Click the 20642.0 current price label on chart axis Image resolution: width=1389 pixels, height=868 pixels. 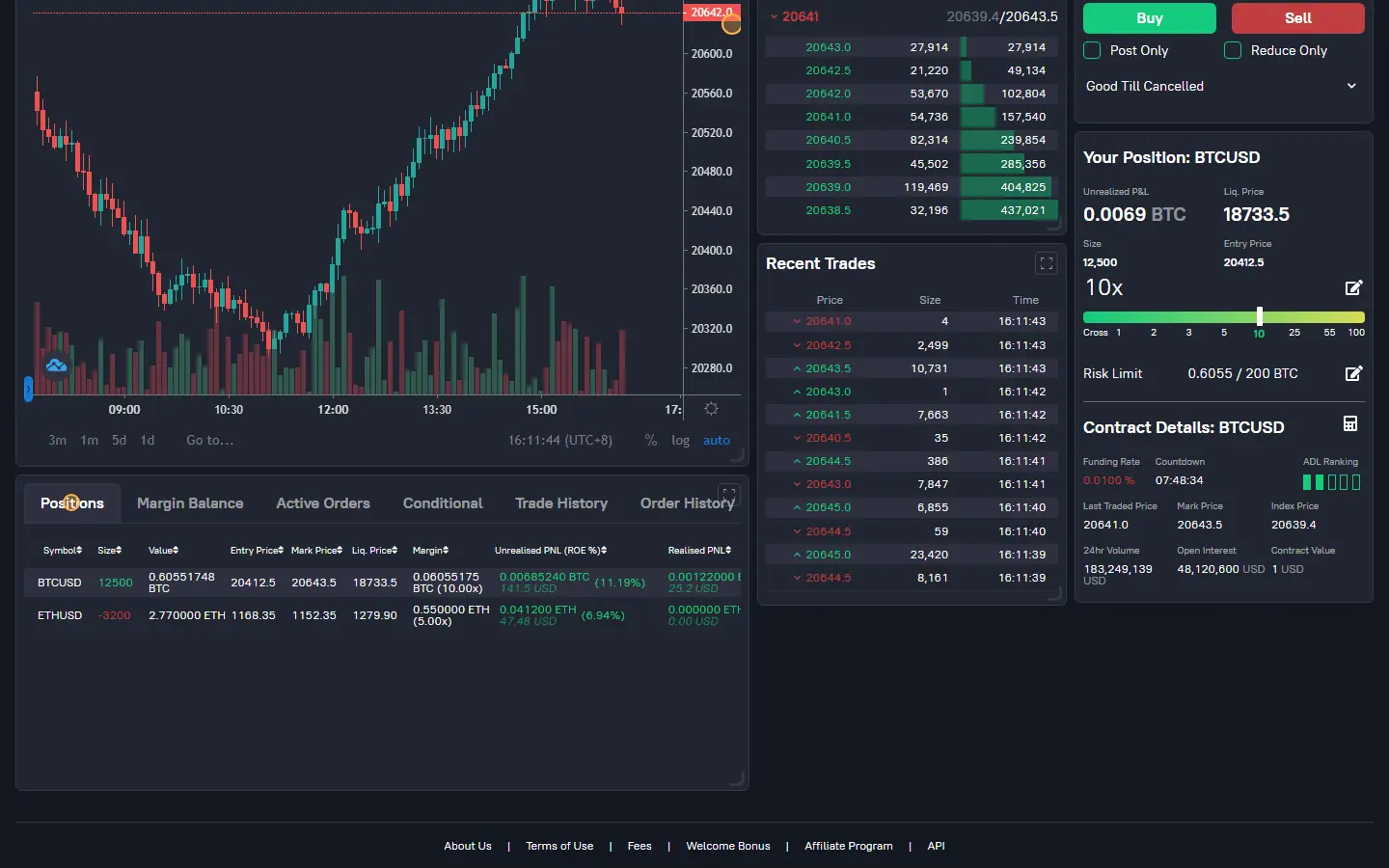(712, 13)
